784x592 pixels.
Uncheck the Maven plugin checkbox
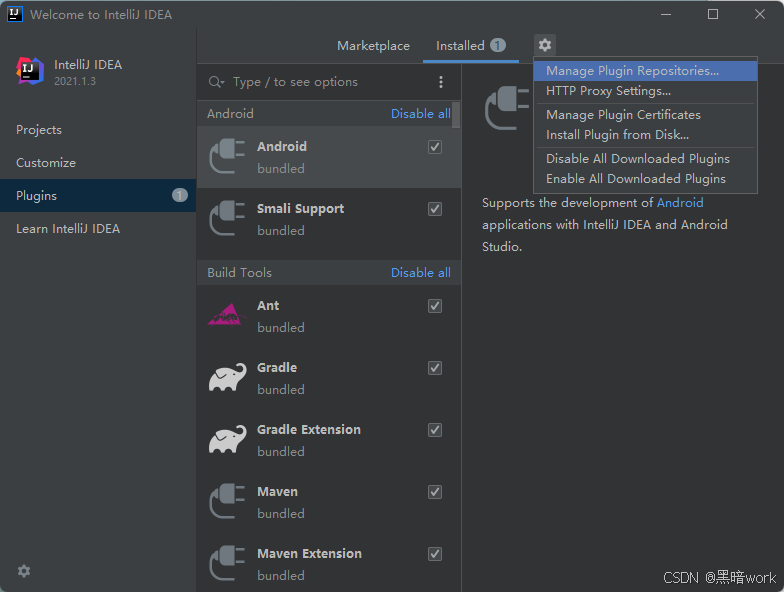click(x=435, y=492)
